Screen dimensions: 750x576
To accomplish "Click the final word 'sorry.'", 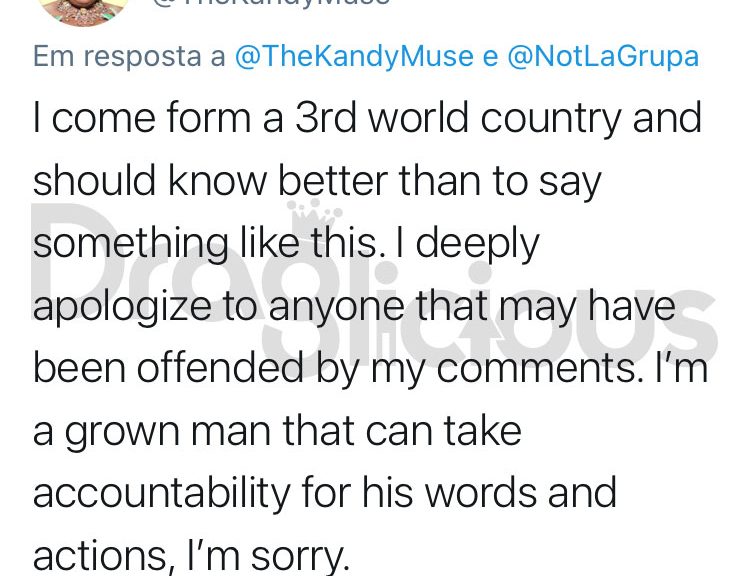I will point(298,558).
